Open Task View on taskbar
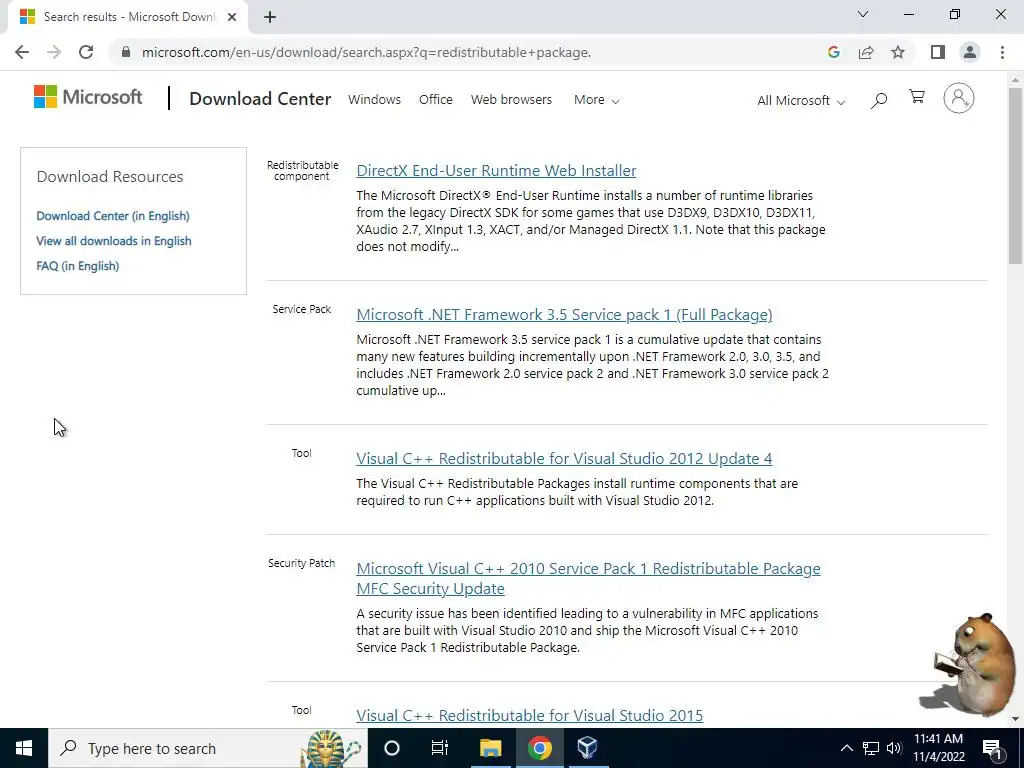The height and width of the screenshot is (768, 1024). [440, 748]
